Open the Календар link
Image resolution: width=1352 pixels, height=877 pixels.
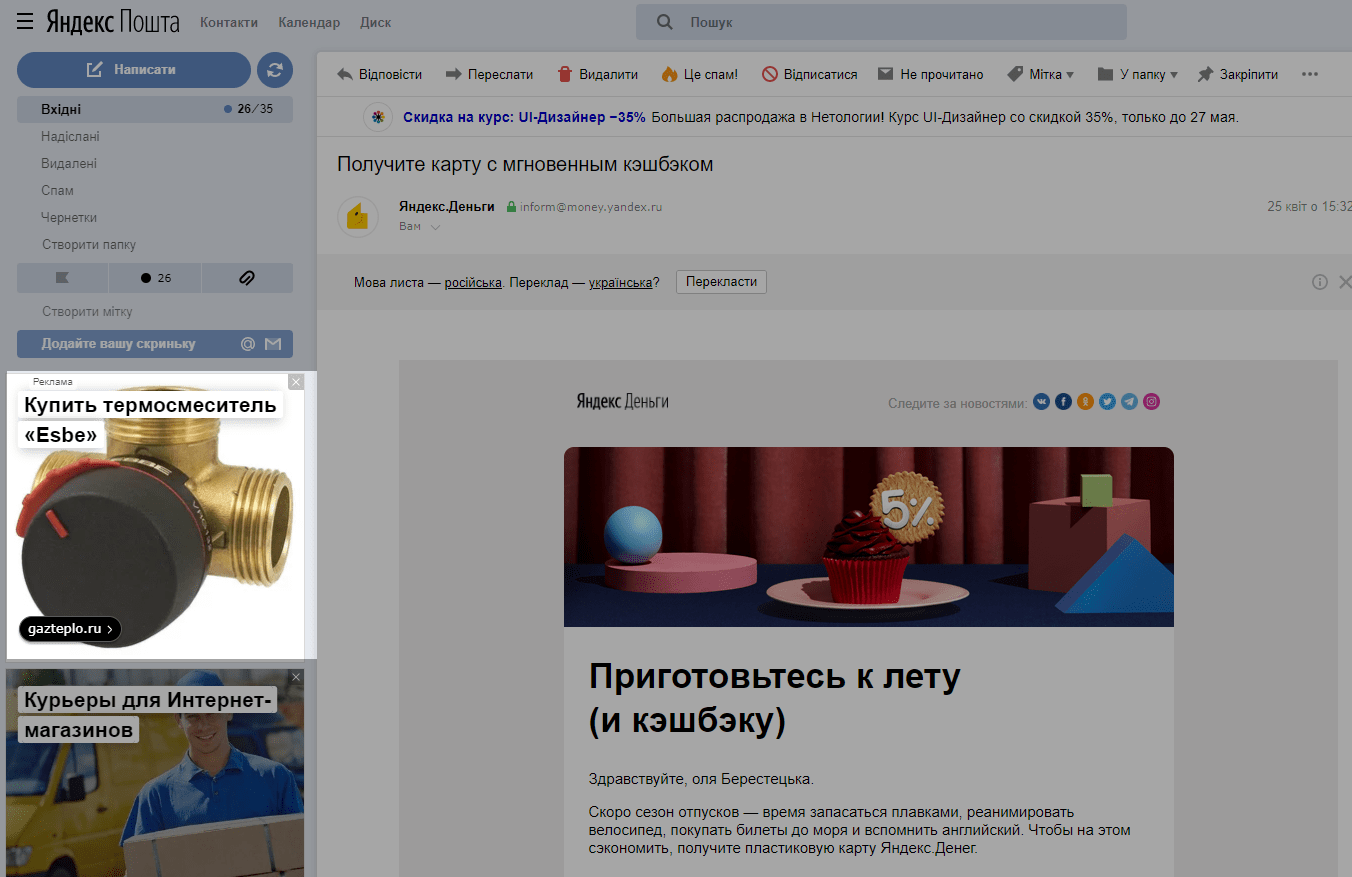(309, 22)
